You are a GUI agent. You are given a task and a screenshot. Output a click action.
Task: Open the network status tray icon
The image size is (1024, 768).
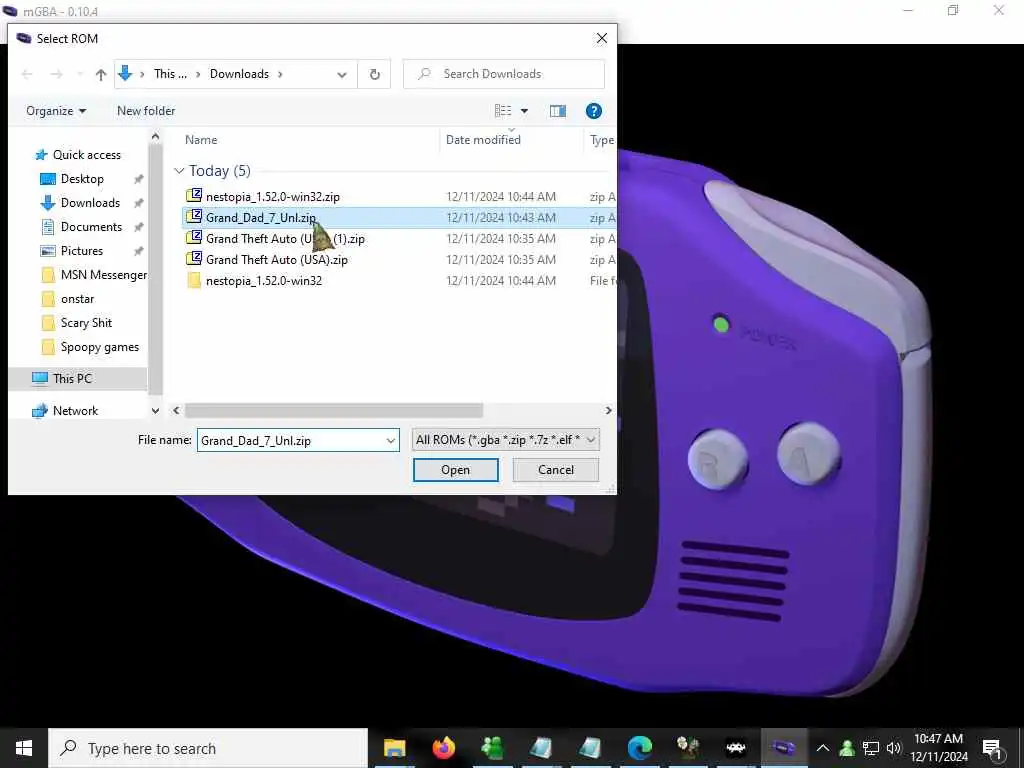pos(871,748)
